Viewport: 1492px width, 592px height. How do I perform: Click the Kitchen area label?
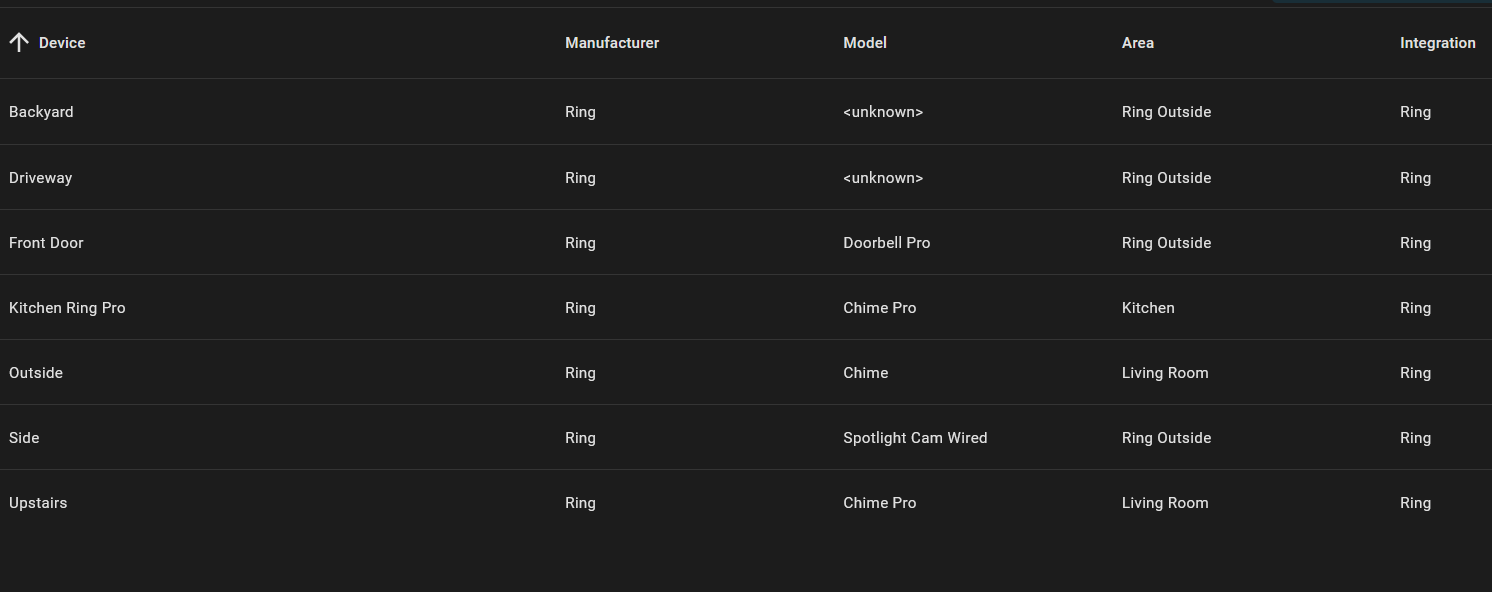tap(1148, 307)
